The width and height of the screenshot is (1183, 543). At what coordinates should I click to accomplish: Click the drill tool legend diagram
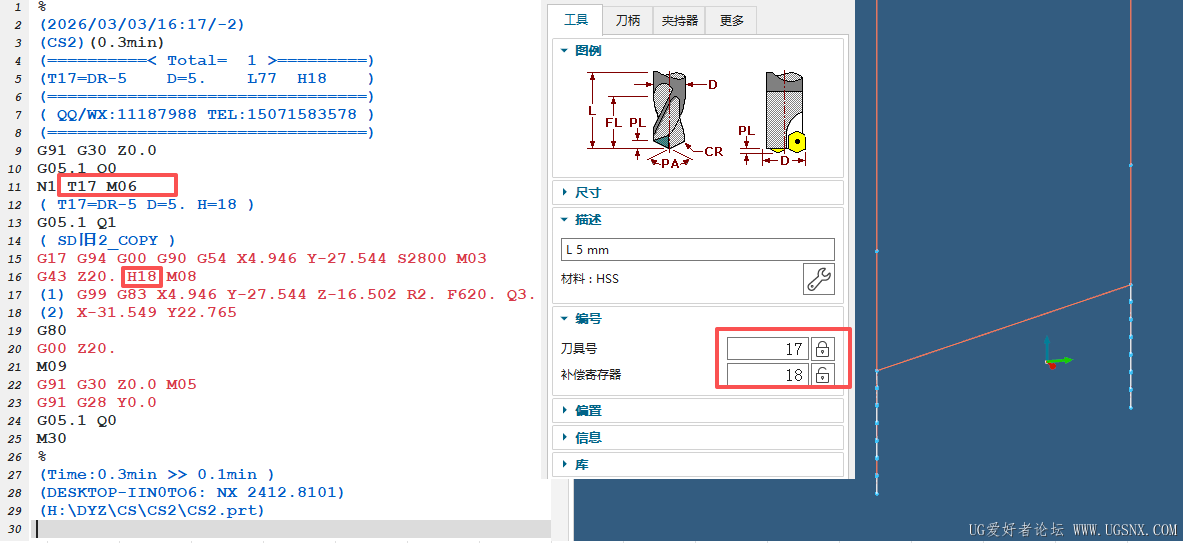click(653, 119)
